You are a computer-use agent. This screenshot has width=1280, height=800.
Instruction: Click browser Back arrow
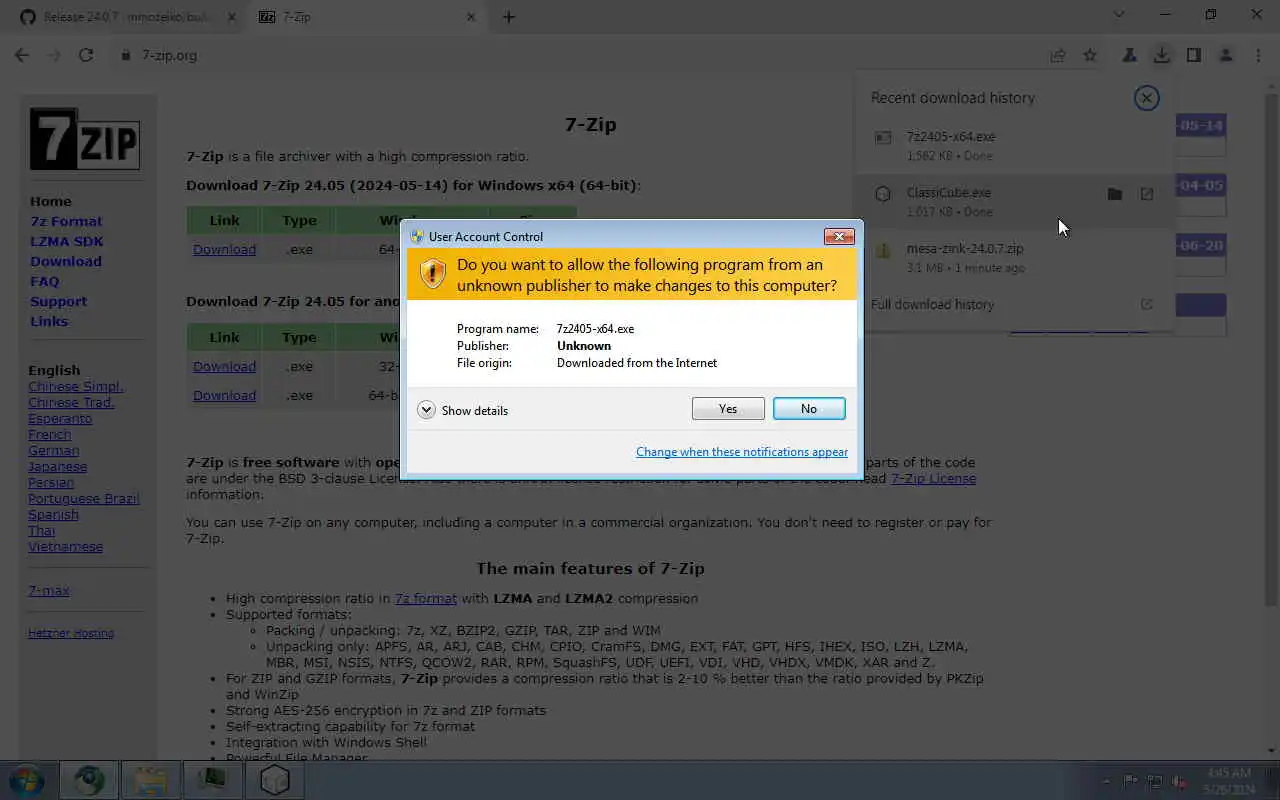22,55
